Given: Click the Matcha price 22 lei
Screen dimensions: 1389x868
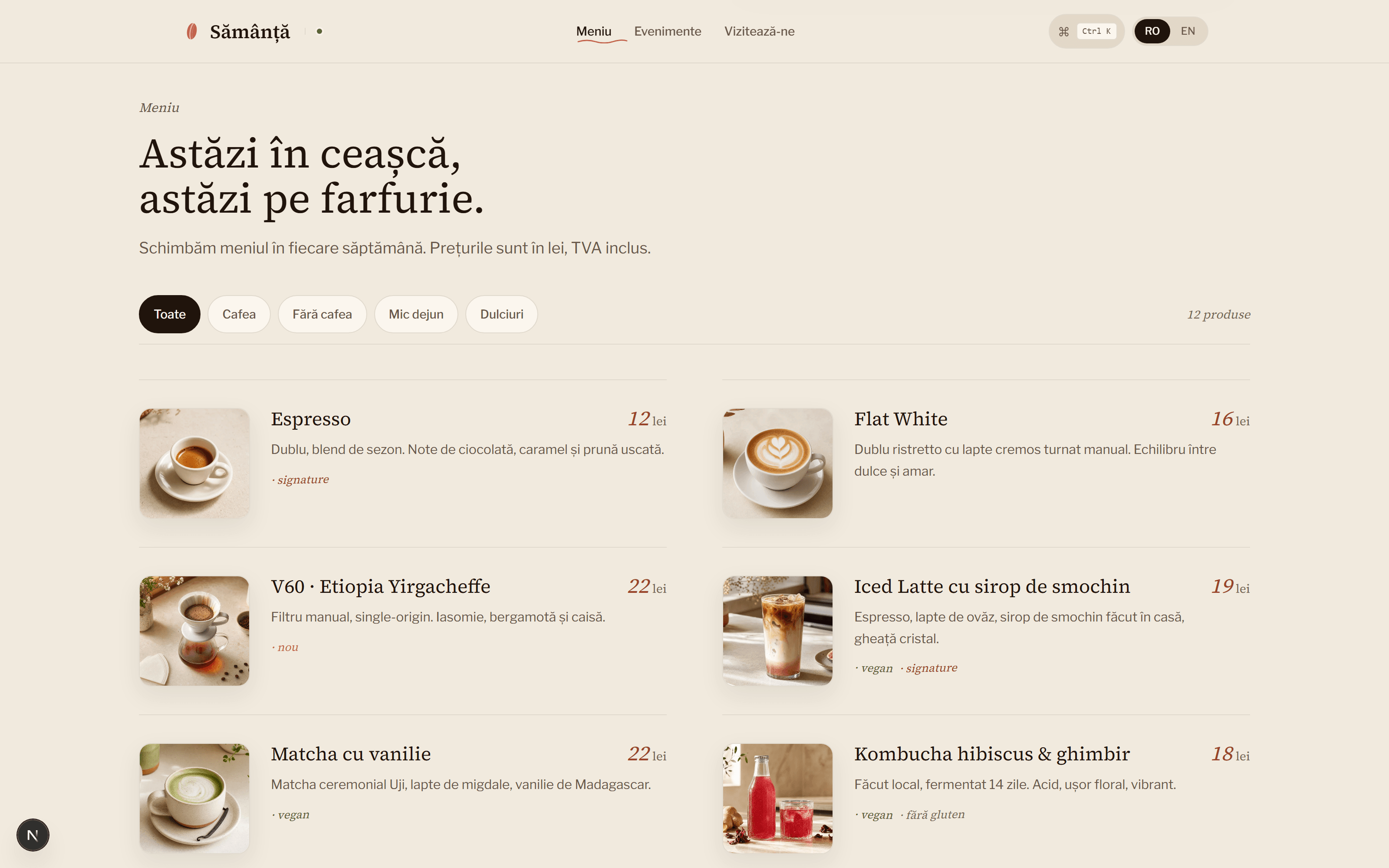Looking at the screenshot, I should pyautogui.click(x=647, y=754).
